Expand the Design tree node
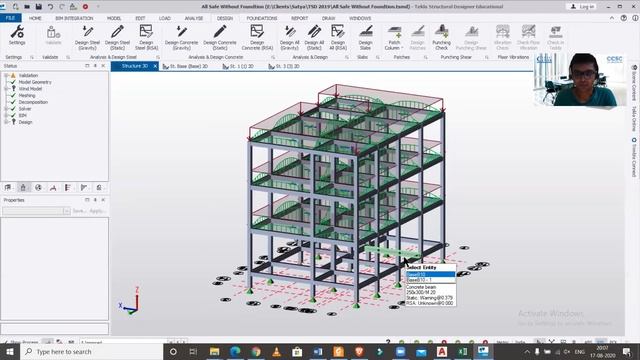This screenshot has width=640, height=360. [x=6, y=122]
